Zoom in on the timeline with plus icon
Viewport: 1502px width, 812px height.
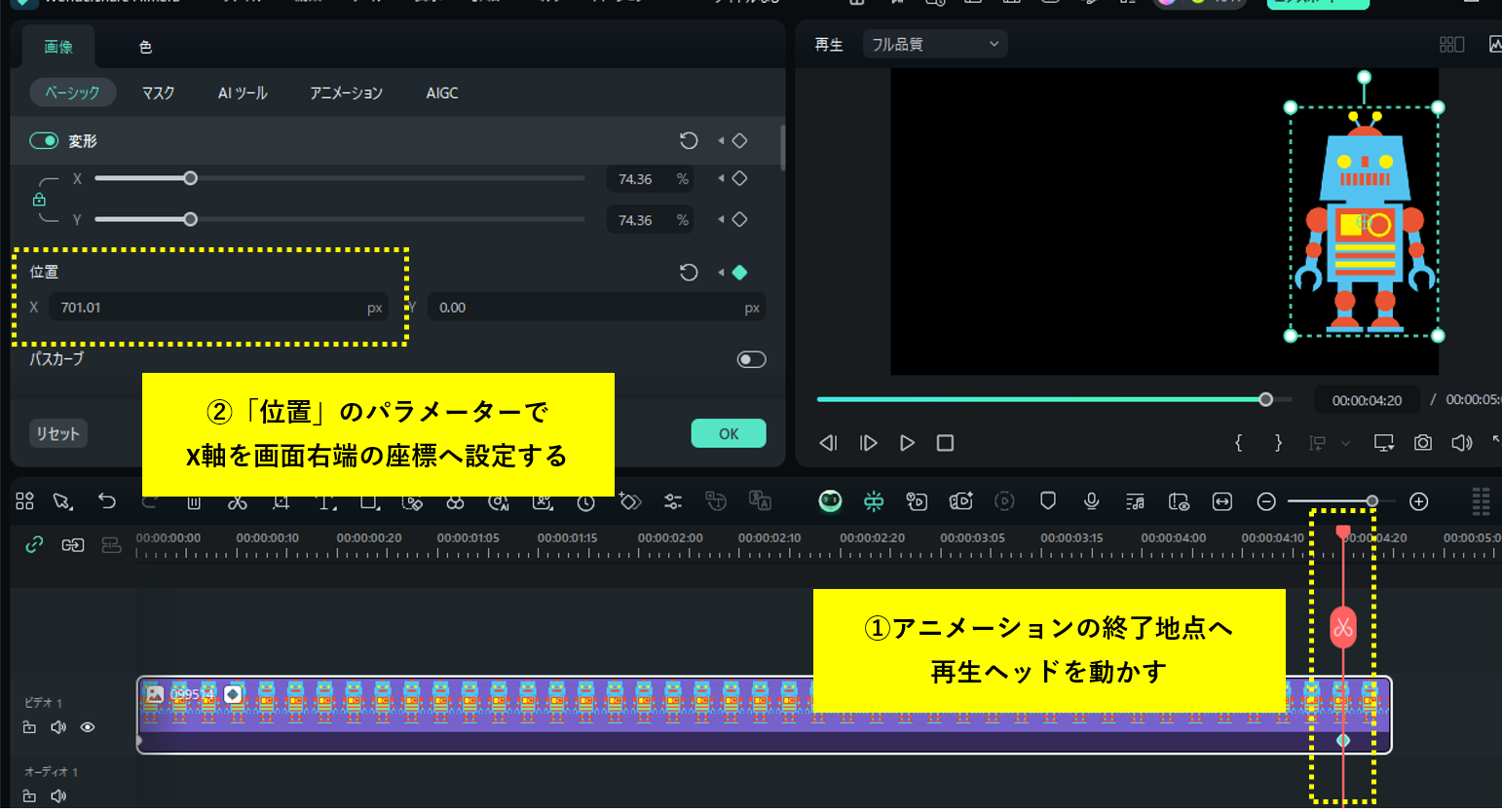pyautogui.click(x=1418, y=501)
